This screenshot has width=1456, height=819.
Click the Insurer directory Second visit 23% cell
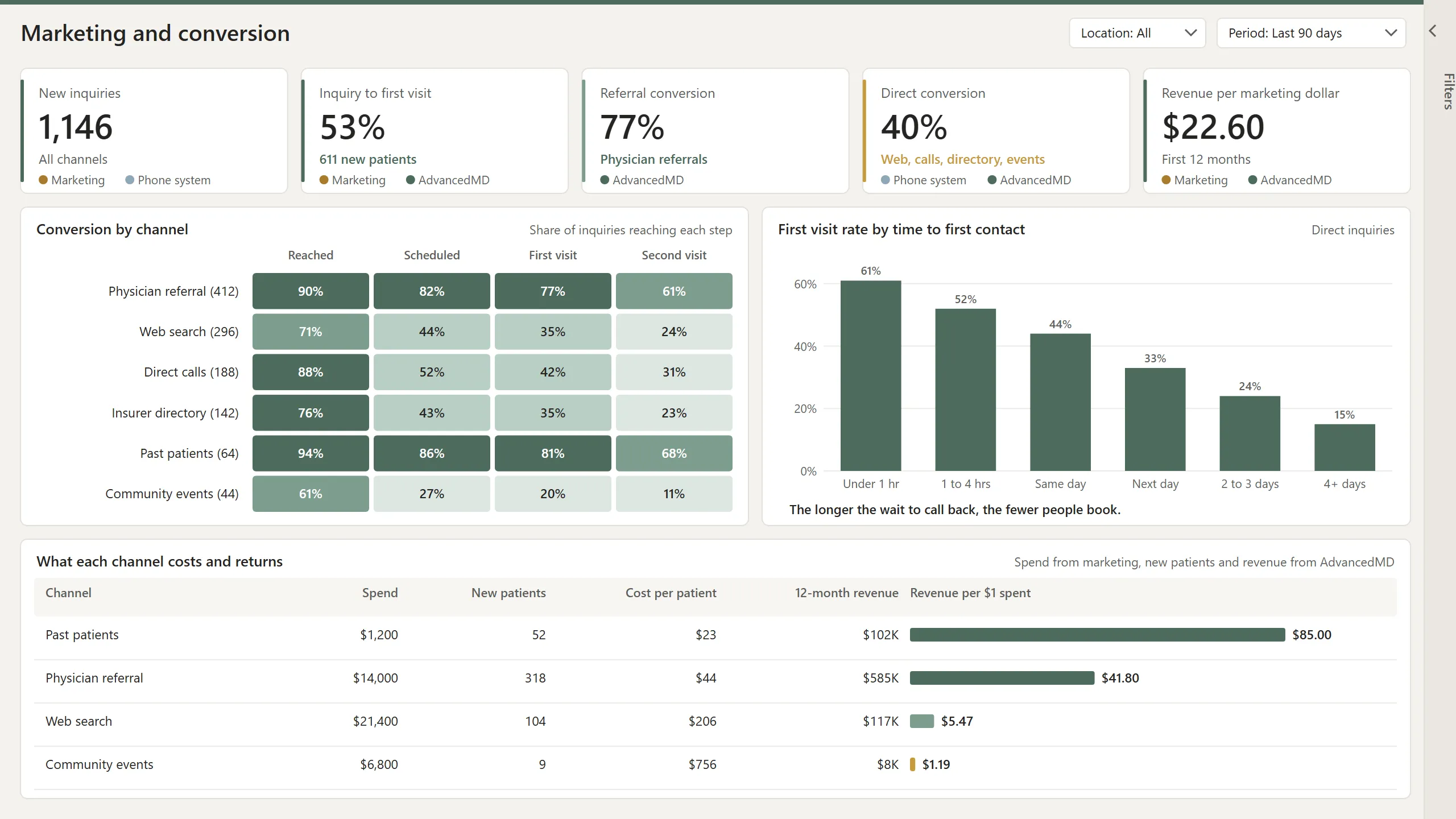[x=674, y=413]
